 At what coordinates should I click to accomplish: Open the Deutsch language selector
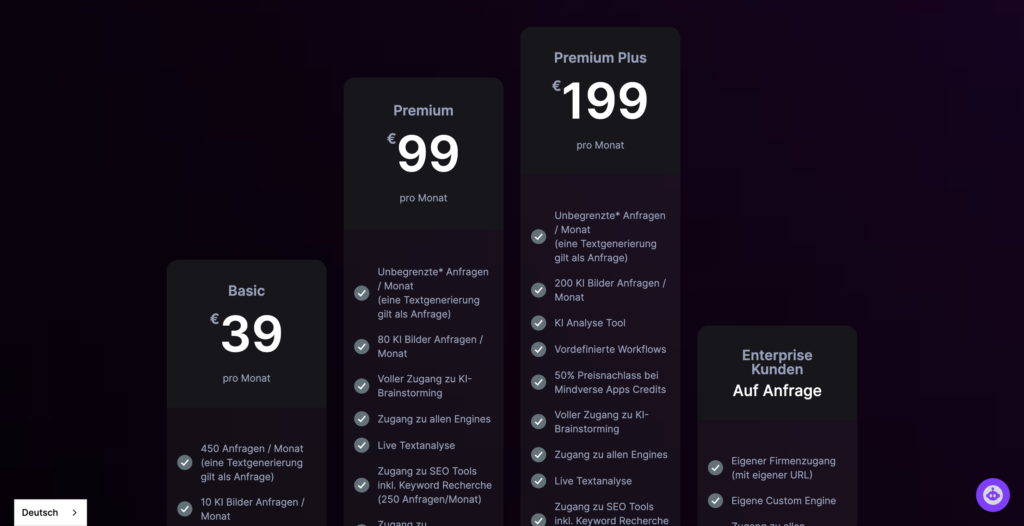pyautogui.click(x=50, y=512)
